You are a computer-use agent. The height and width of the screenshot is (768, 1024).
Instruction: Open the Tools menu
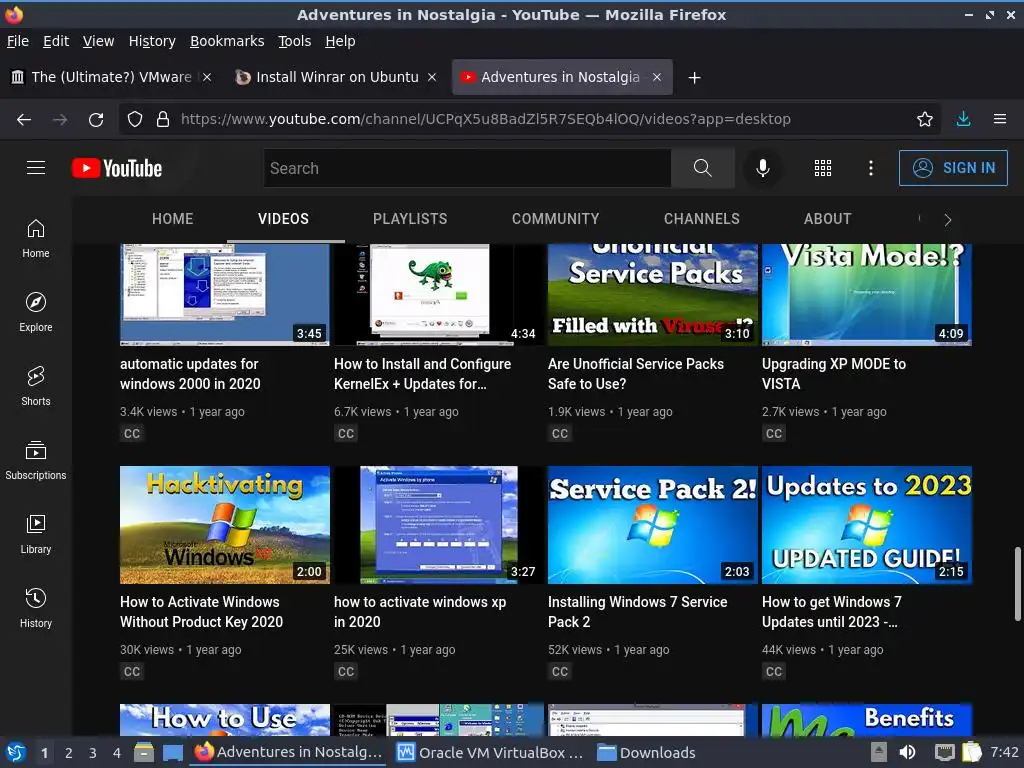pos(295,41)
